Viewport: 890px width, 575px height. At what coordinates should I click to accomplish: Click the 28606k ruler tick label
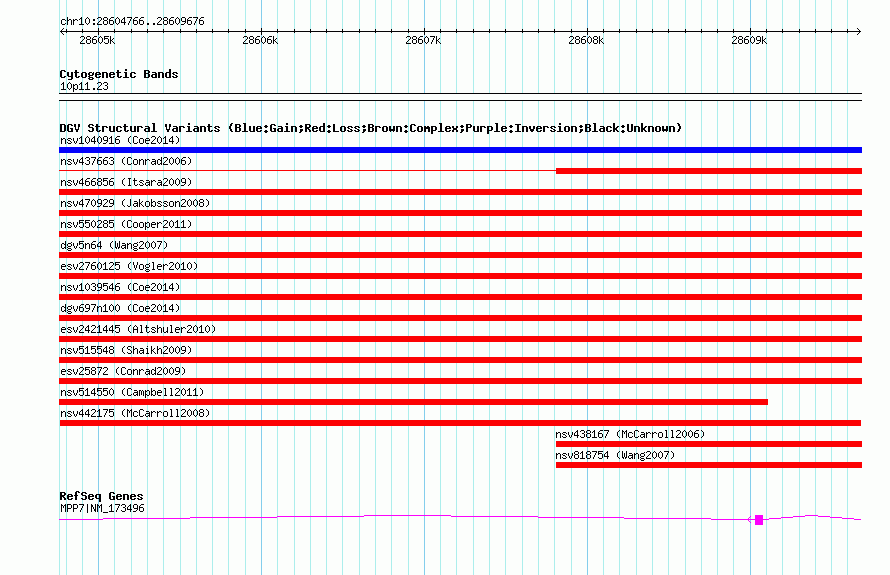(260, 40)
